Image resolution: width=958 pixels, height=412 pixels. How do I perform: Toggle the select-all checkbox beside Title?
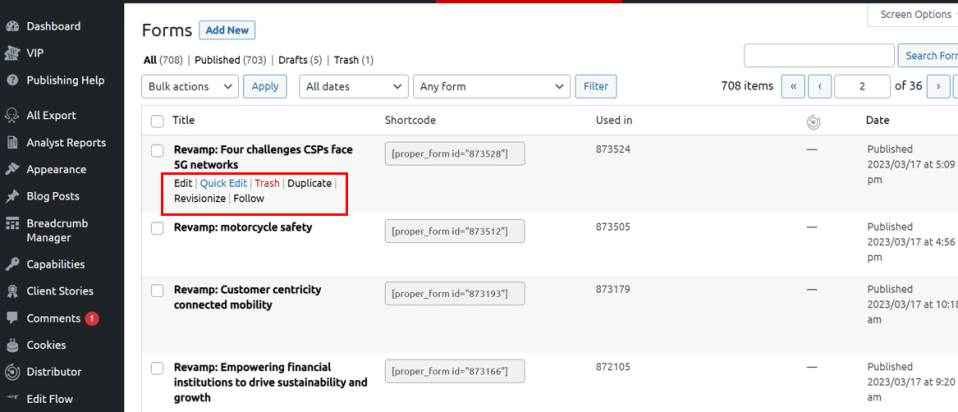tap(157, 121)
